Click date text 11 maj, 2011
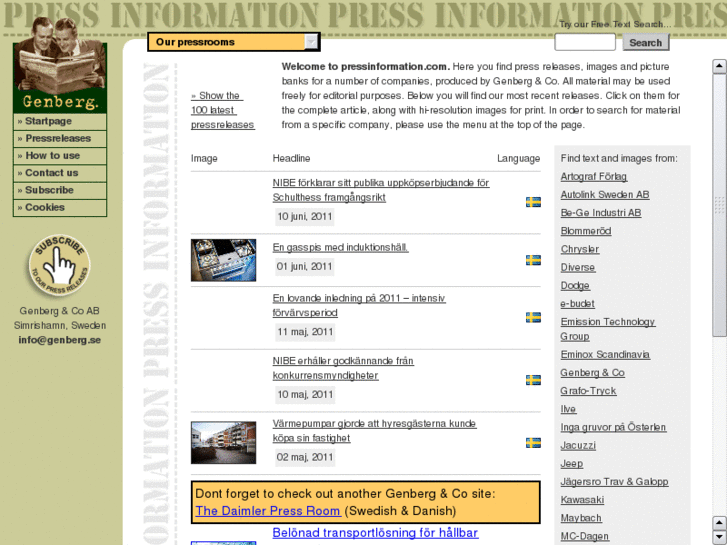This screenshot has width=727, height=545. coord(305,332)
